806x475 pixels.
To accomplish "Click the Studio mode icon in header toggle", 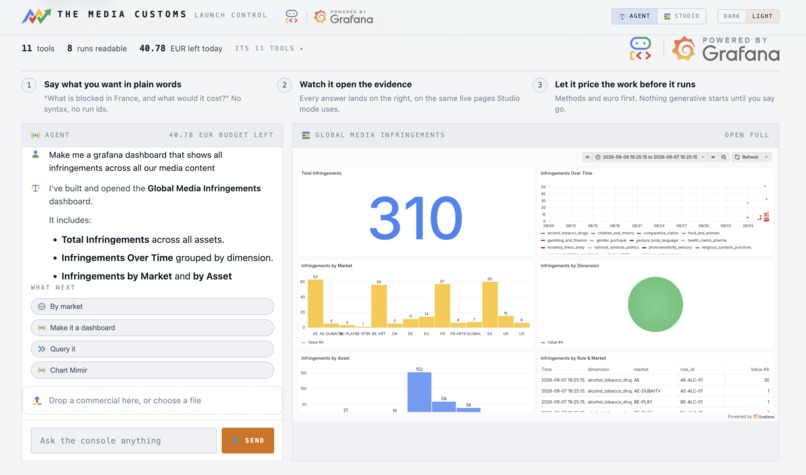I will 667,16.
